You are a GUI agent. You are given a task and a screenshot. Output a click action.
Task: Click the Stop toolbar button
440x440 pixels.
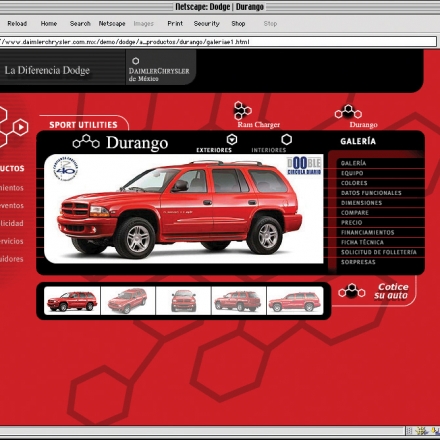270,24
